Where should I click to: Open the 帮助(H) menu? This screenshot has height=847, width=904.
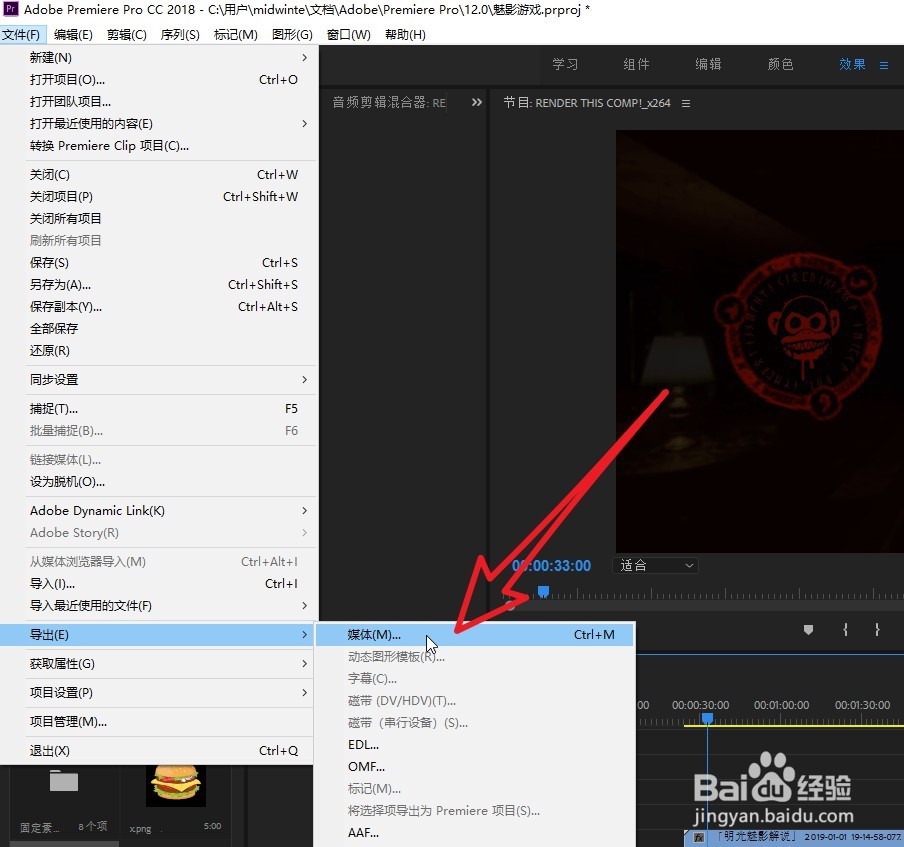(x=405, y=35)
